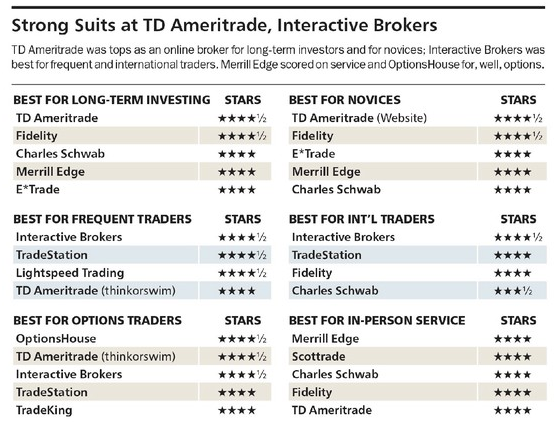
Task: Select TD Ameritrade (Website) under novices
Action: click(359, 118)
